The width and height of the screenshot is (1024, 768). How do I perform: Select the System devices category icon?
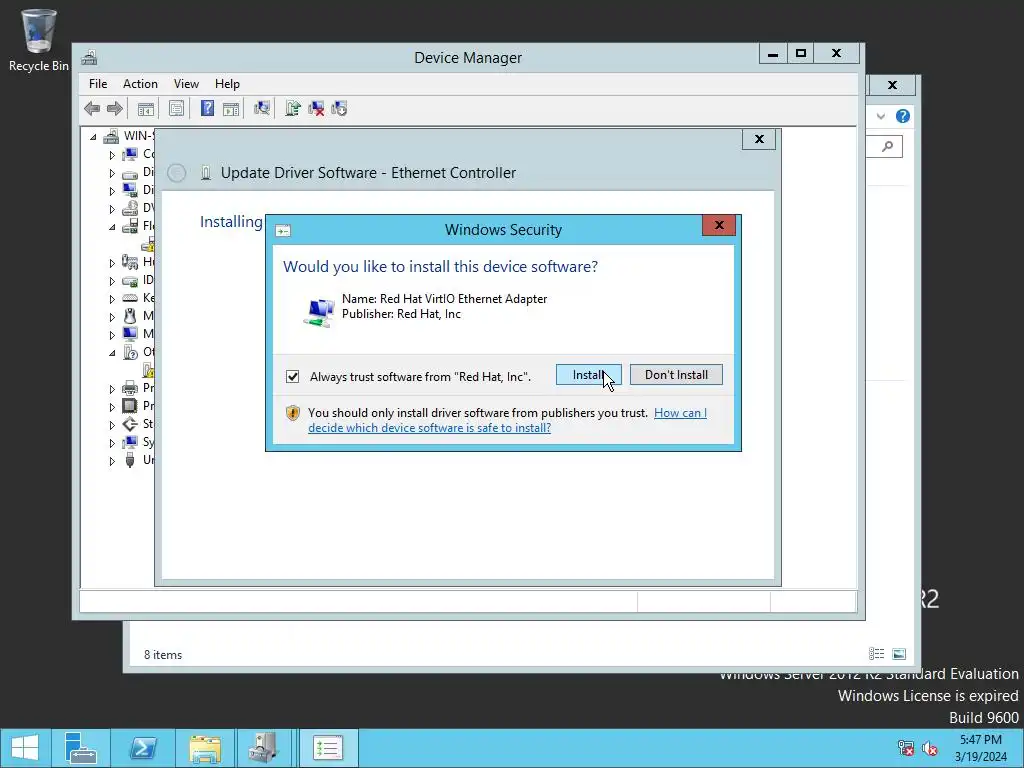(x=130, y=442)
